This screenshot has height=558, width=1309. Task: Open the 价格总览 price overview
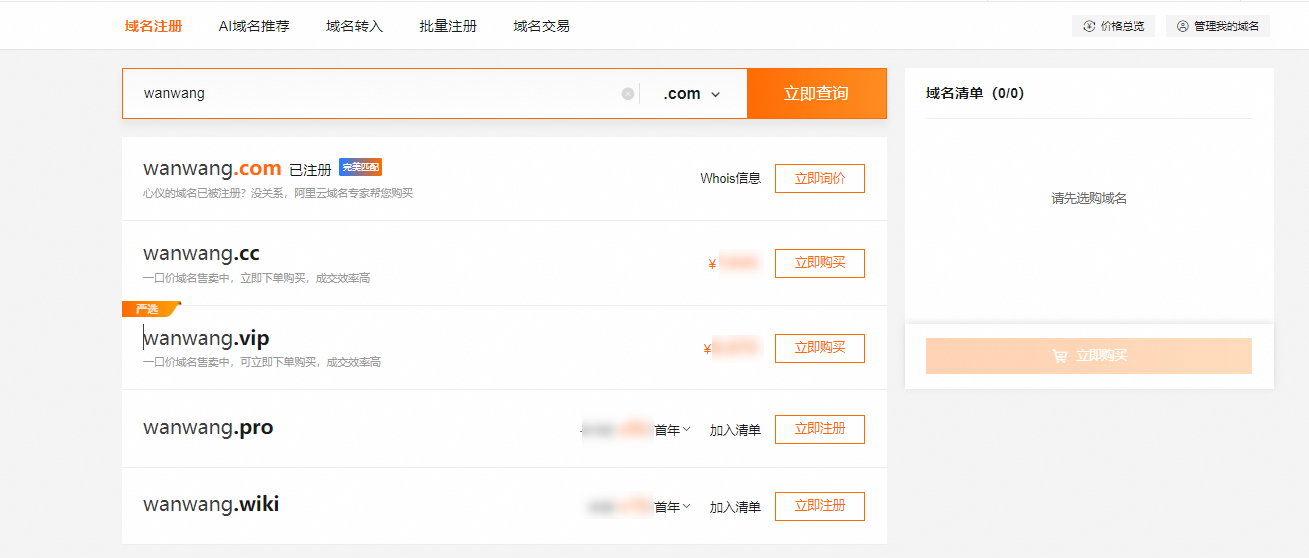tap(1113, 26)
